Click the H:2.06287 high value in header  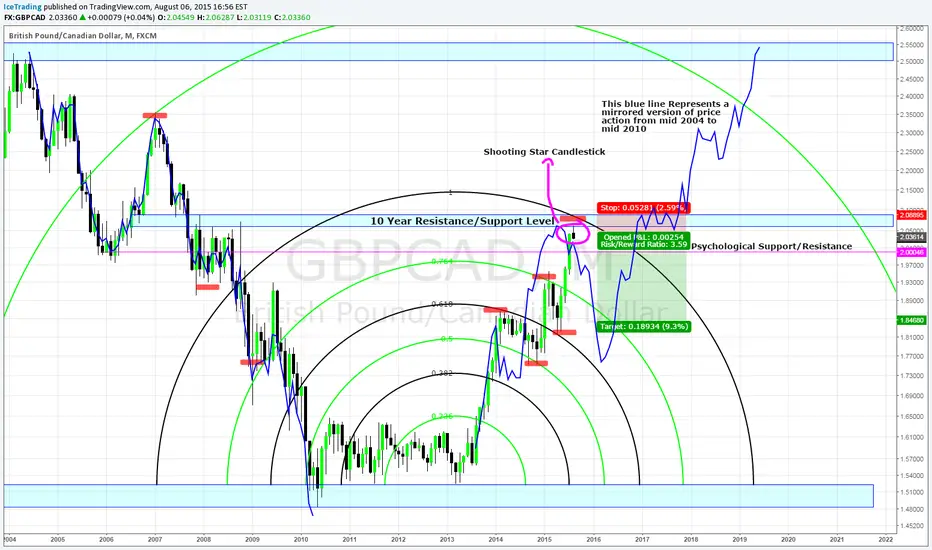pos(216,17)
